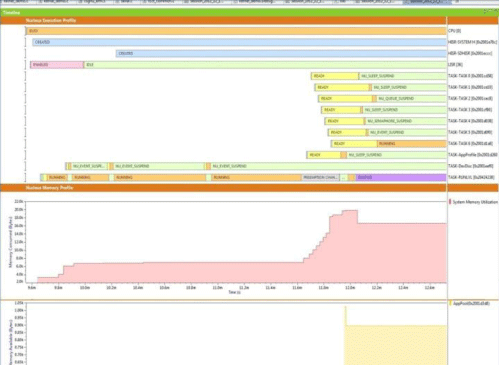Click longest NU_EVENT_SUSPEND segment in DevDoc row
The image size is (499, 365).
[x=328, y=166]
